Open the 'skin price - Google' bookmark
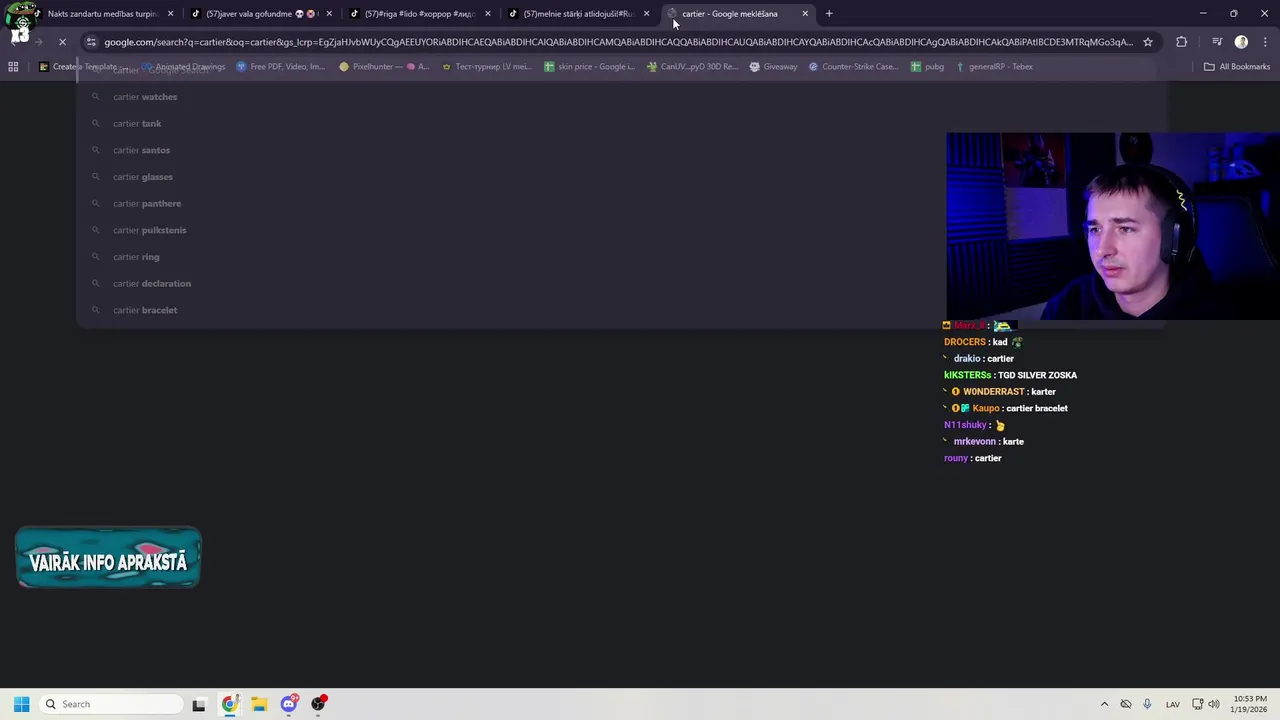The width and height of the screenshot is (1280, 720). click(589, 67)
